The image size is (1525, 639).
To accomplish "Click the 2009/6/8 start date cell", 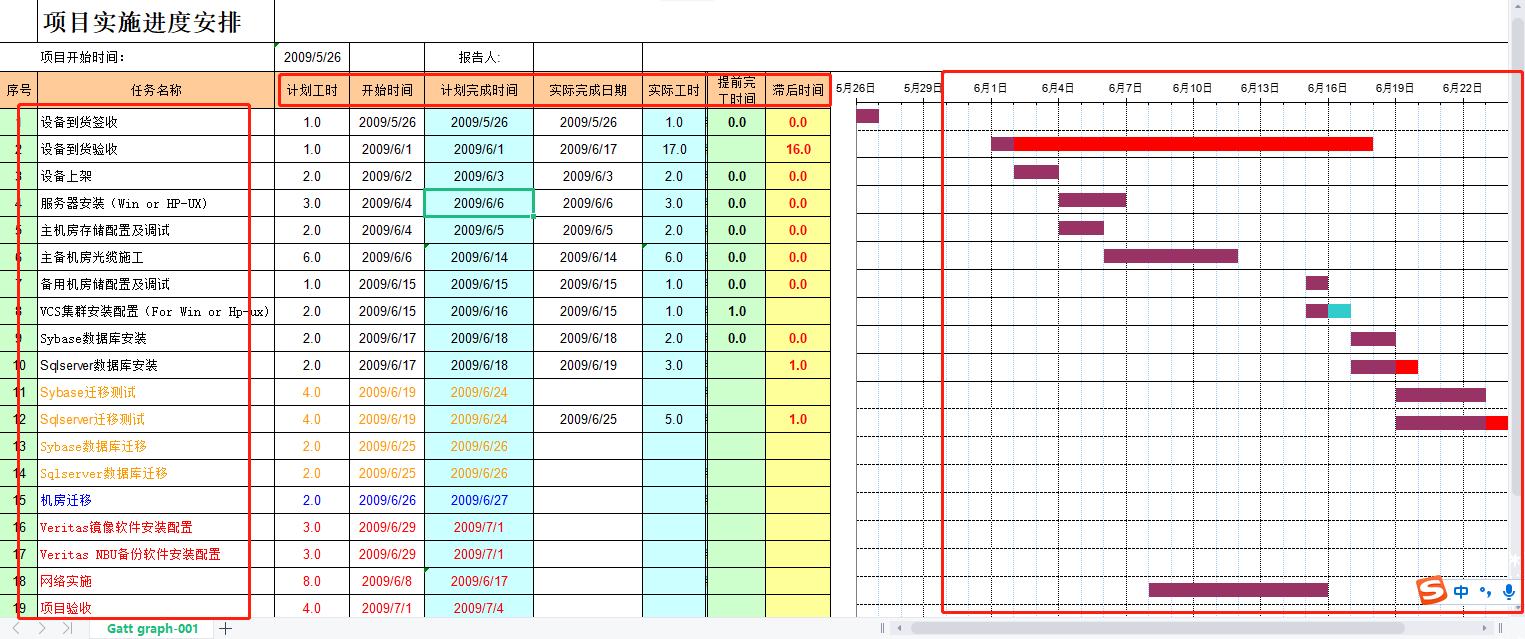I will tap(387, 581).
